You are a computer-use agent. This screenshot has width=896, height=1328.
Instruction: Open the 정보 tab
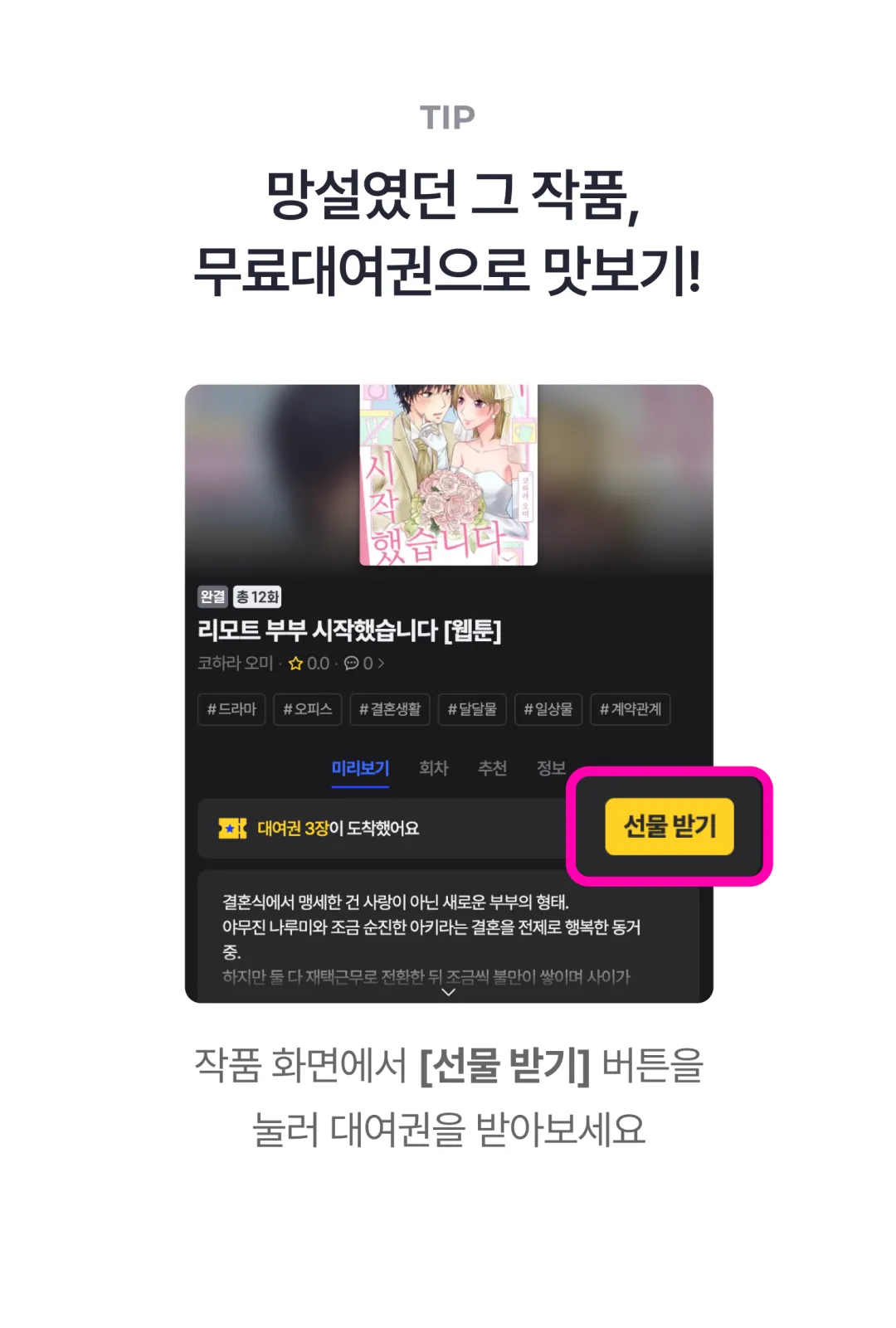coord(551,768)
